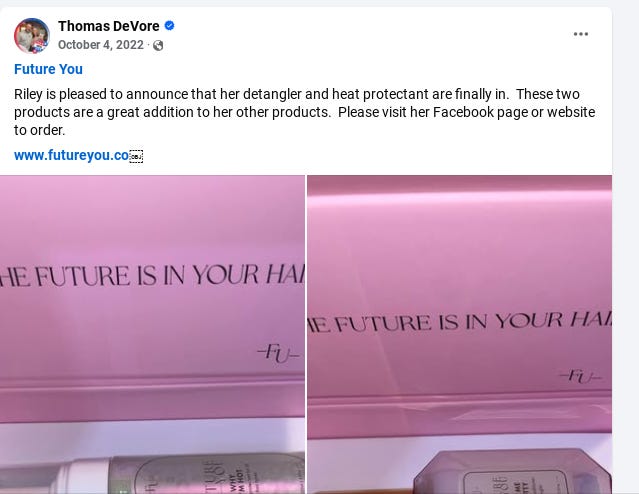
Task: Open the October 4, 2022 timestamp
Action: click(x=101, y=45)
